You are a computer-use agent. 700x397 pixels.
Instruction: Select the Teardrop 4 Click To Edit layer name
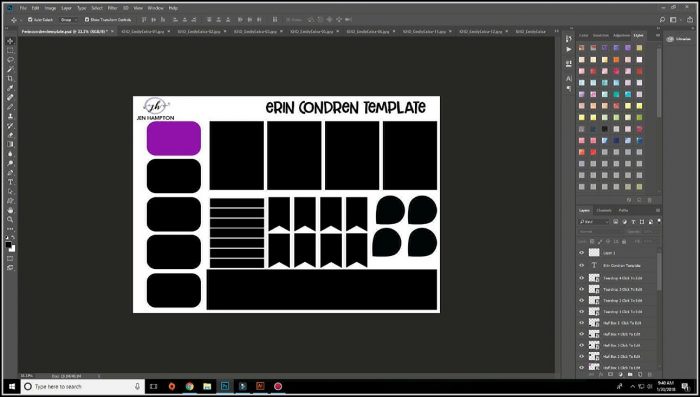pos(622,278)
